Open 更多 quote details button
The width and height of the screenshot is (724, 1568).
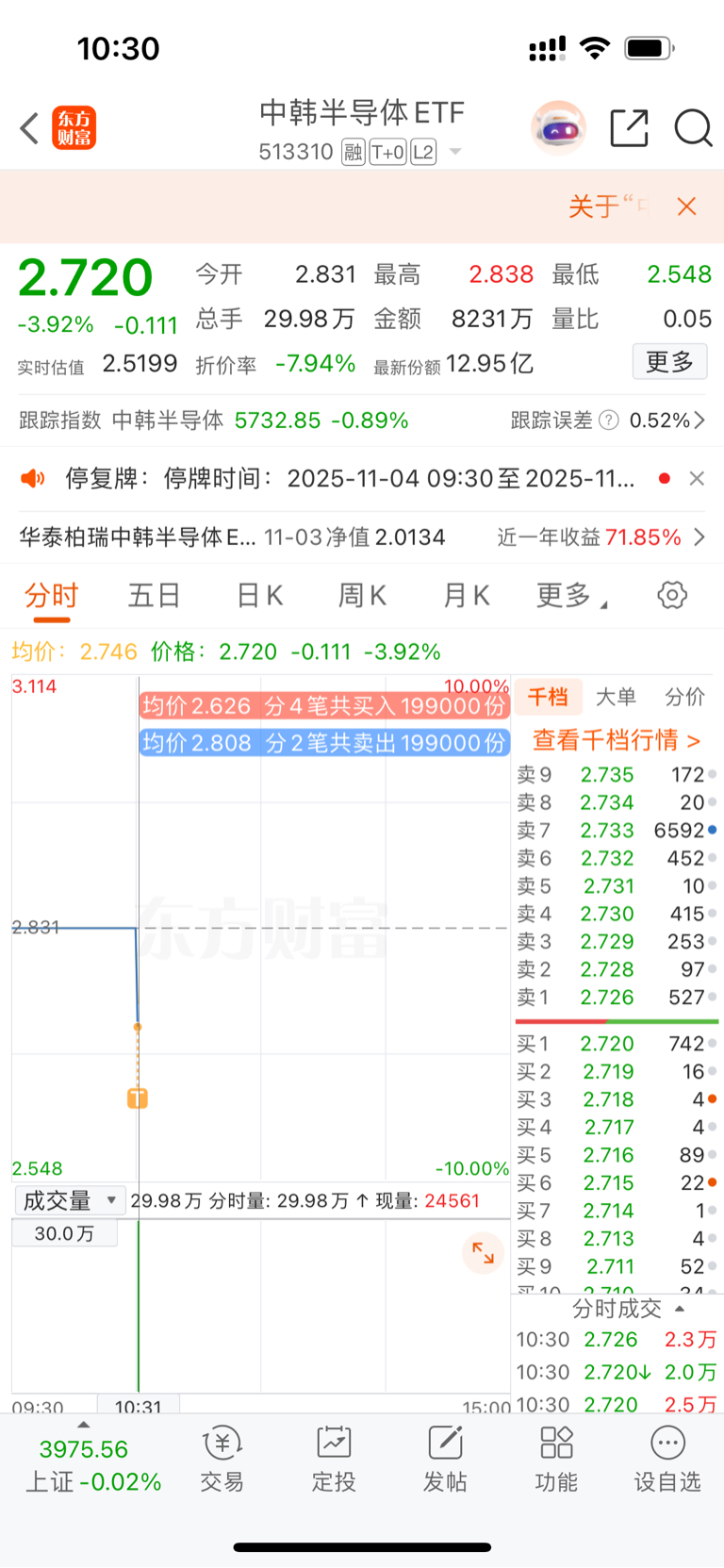tap(669, 362)
